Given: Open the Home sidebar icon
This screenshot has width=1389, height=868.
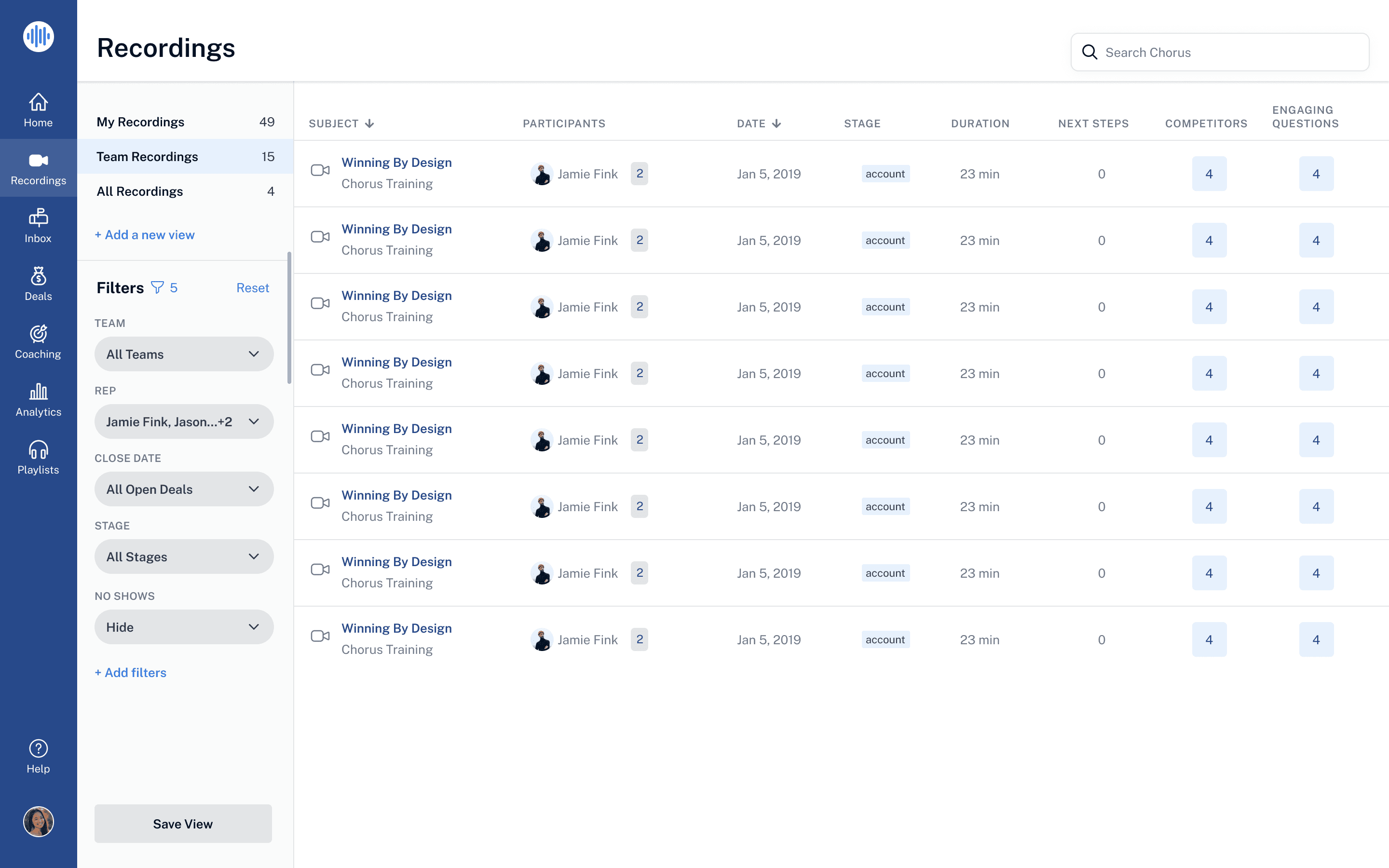Looking at the screenshot, I should click(38, 103).
